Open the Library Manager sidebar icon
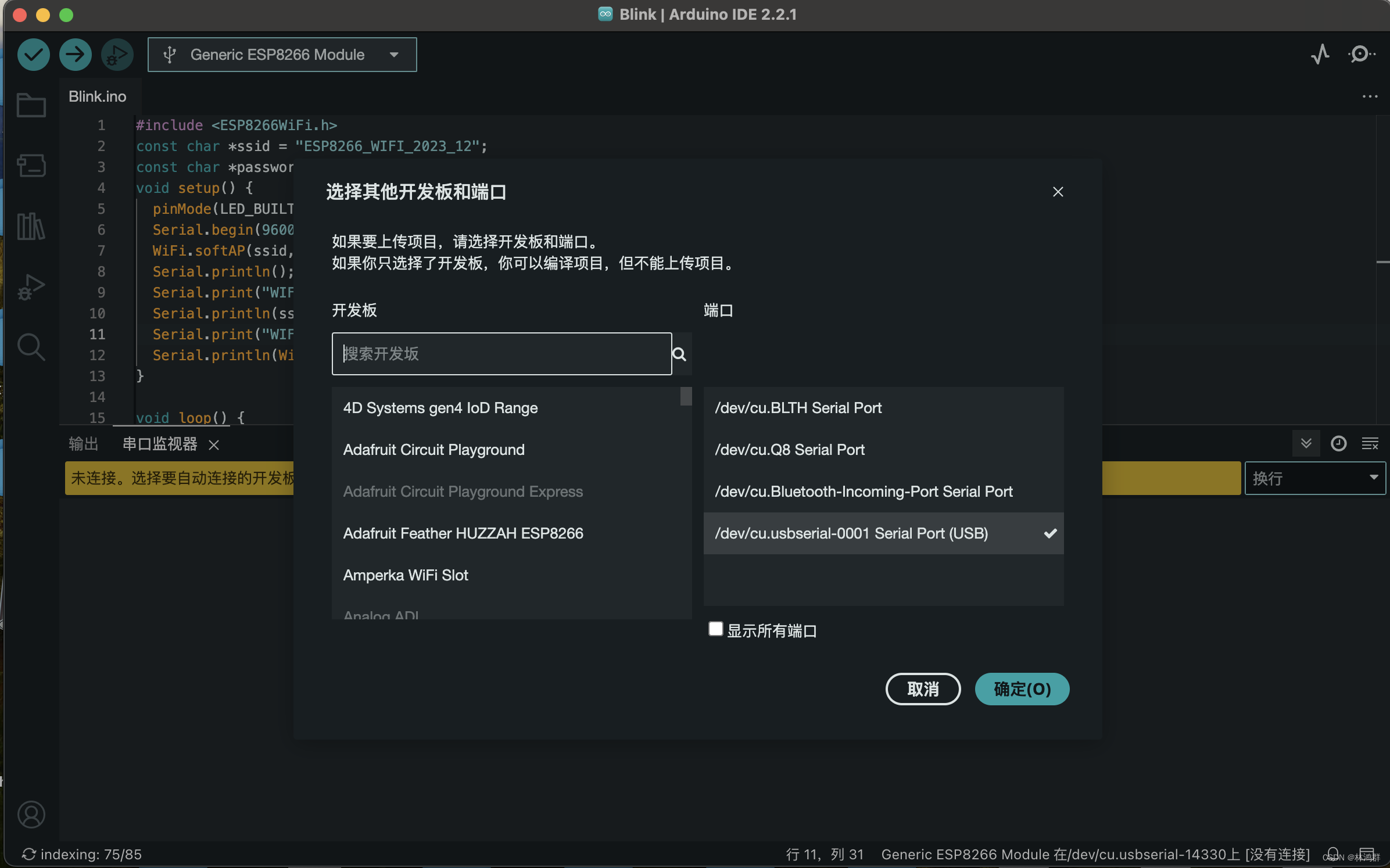The height and width of the screenshot is (868, 1390). click(x=31, y=226)
